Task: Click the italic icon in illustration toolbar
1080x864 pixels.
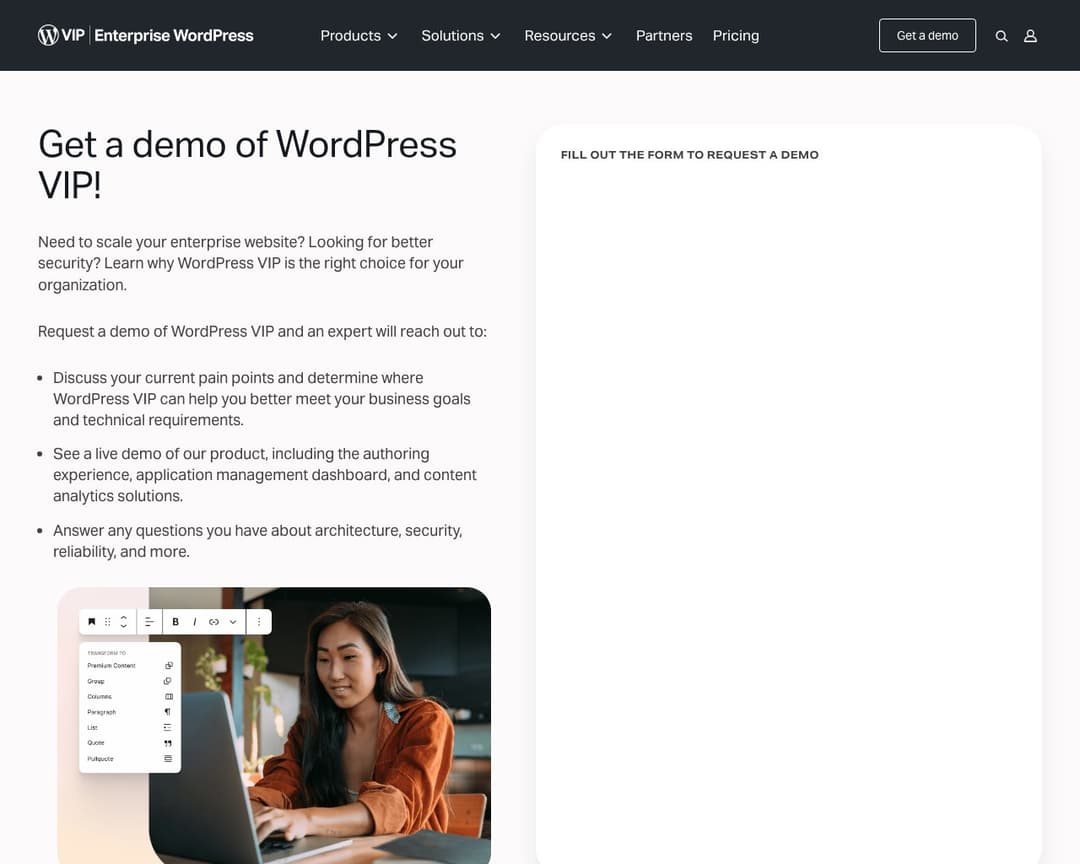Action: 194,622
